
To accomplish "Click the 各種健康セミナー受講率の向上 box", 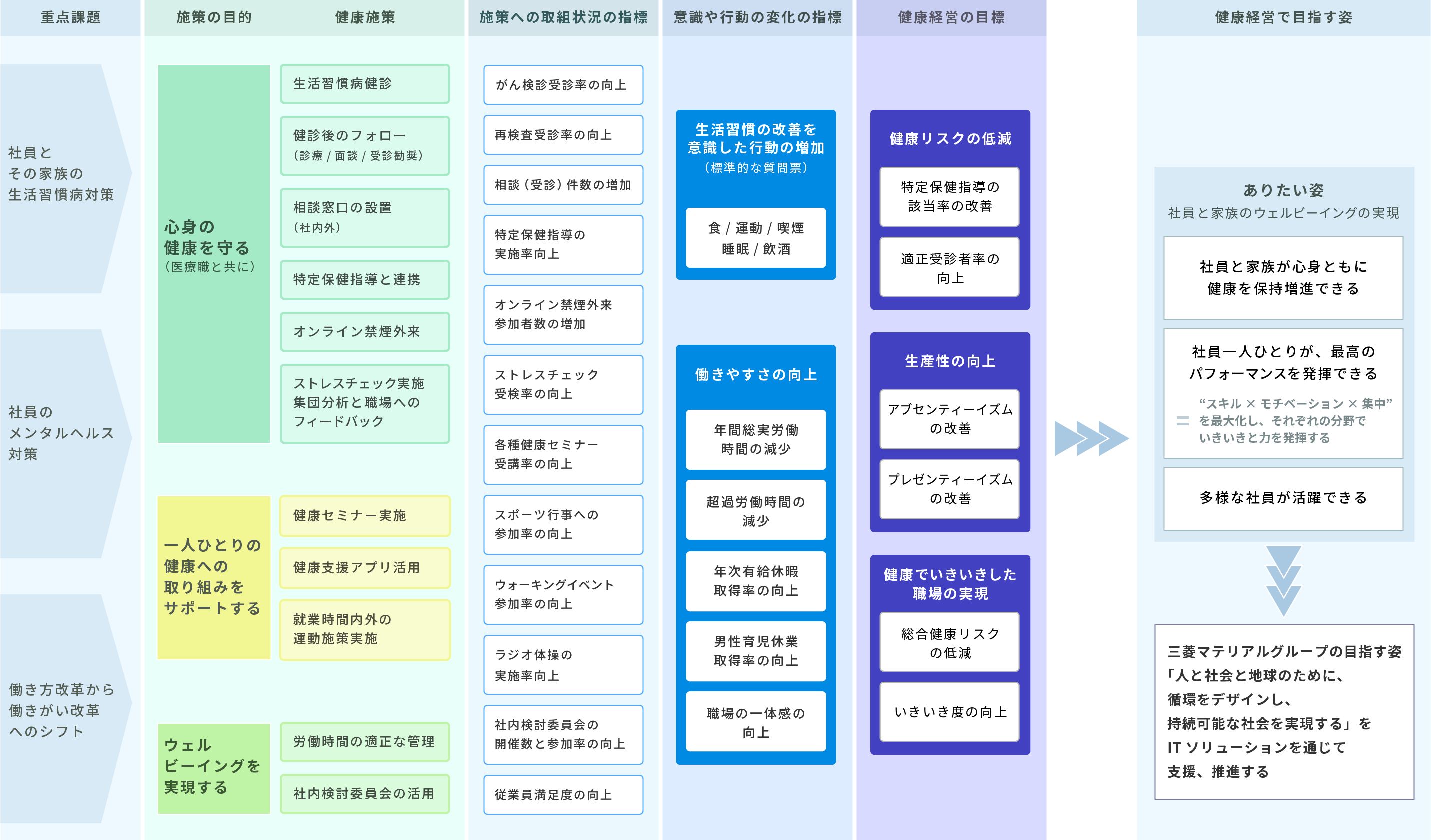I will (x=563, y=455).
